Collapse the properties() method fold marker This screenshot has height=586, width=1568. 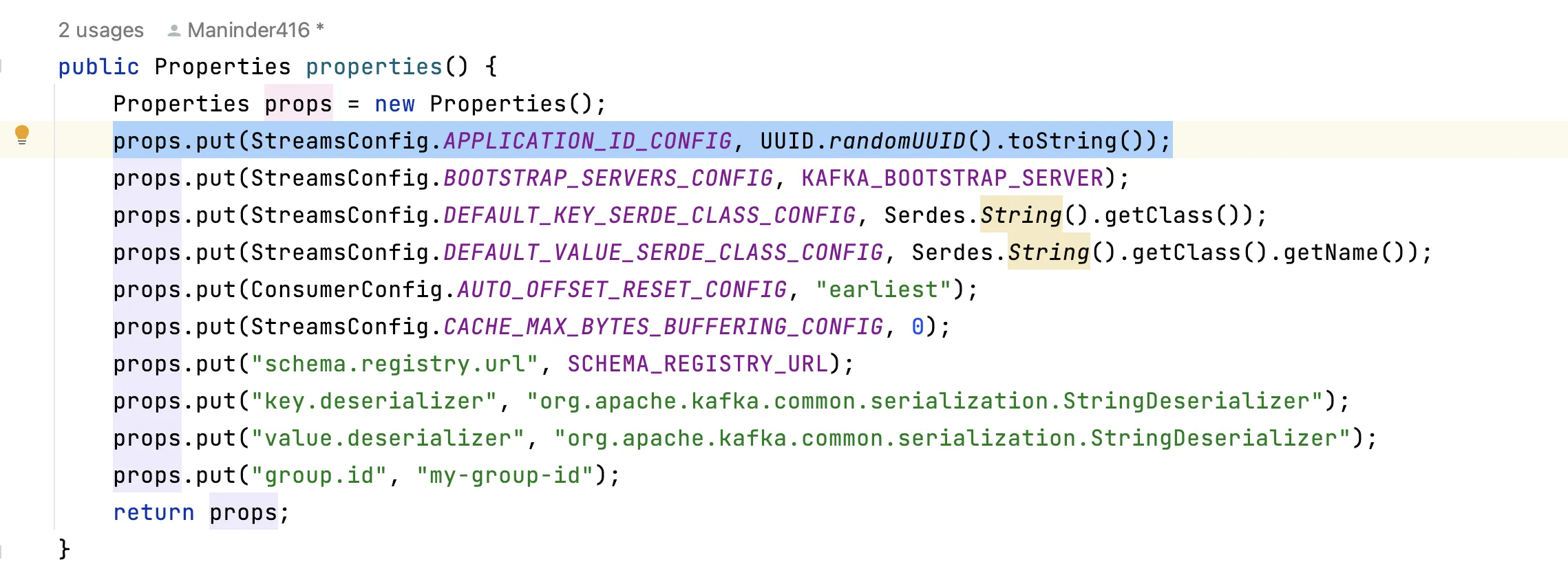2,67
